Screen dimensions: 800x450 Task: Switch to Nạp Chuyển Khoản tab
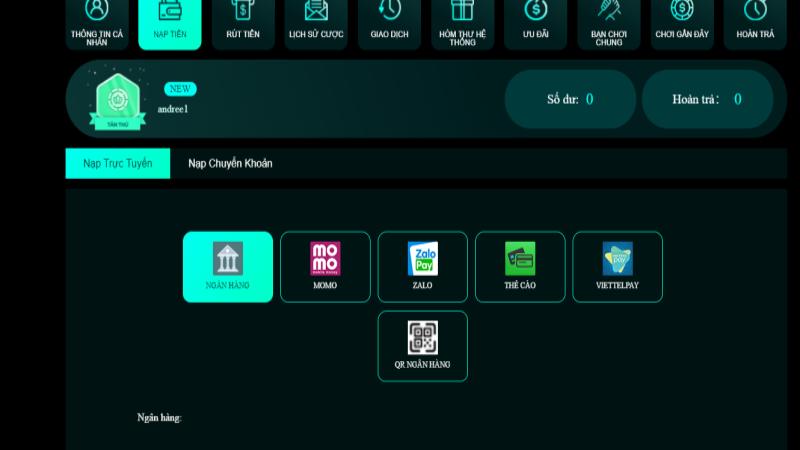pos(230,163)
